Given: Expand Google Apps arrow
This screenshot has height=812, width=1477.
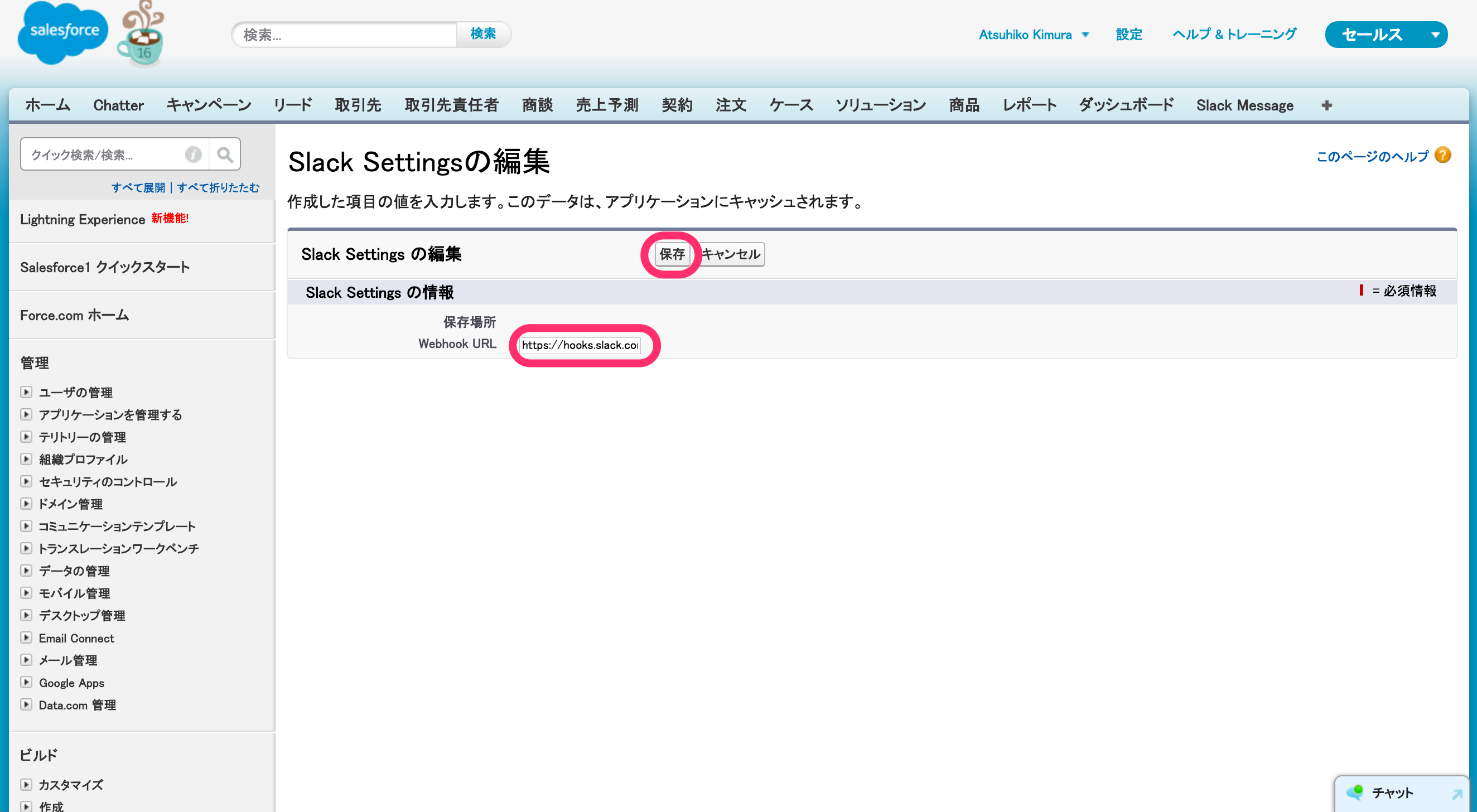Looking at the screenshot, I should 26,683.
